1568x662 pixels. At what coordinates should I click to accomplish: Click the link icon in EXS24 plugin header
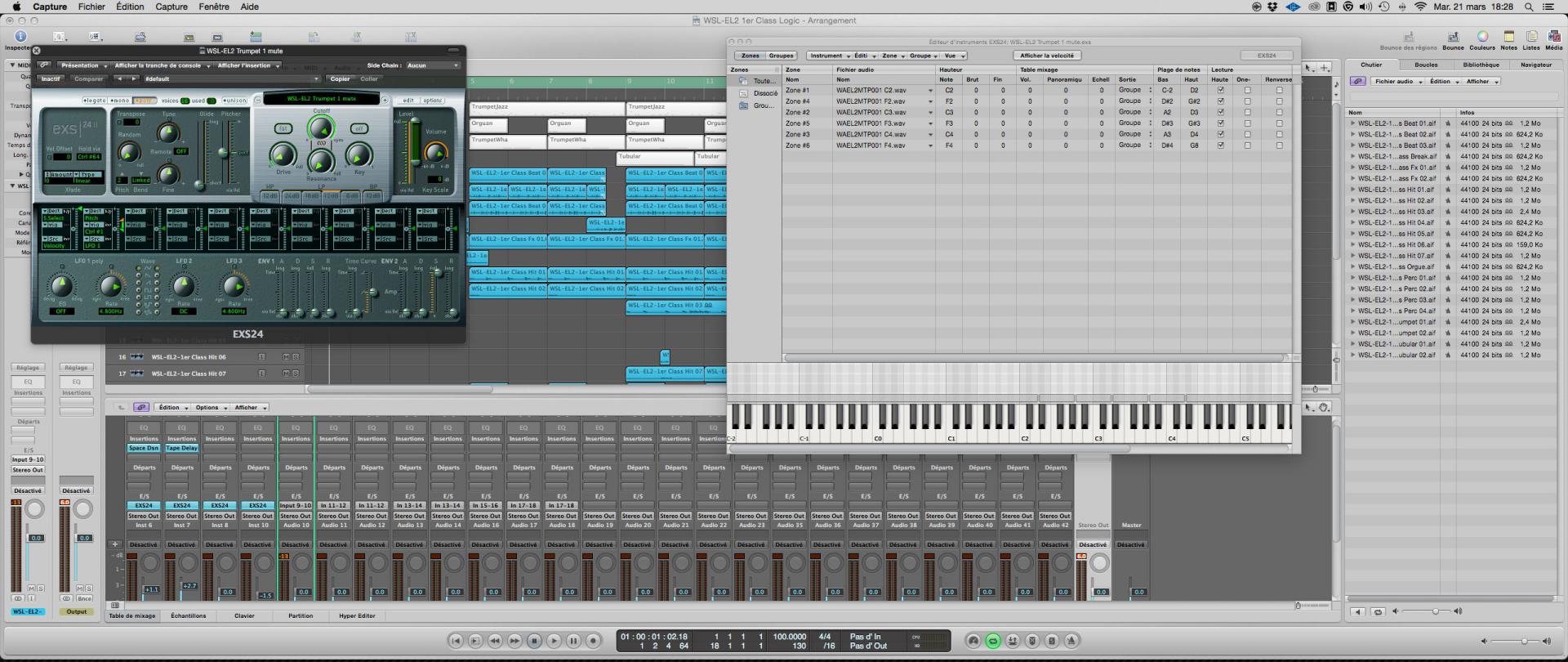[43, 65]
